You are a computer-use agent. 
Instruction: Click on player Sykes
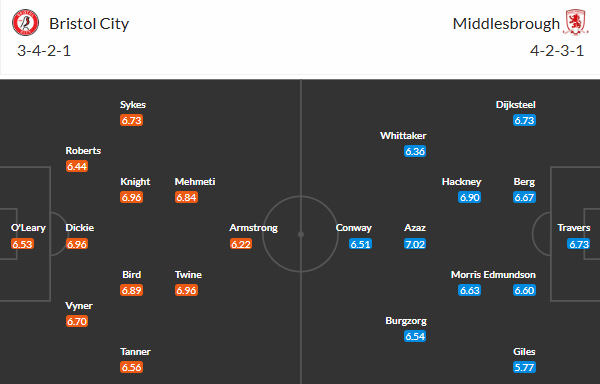[133, 104]
